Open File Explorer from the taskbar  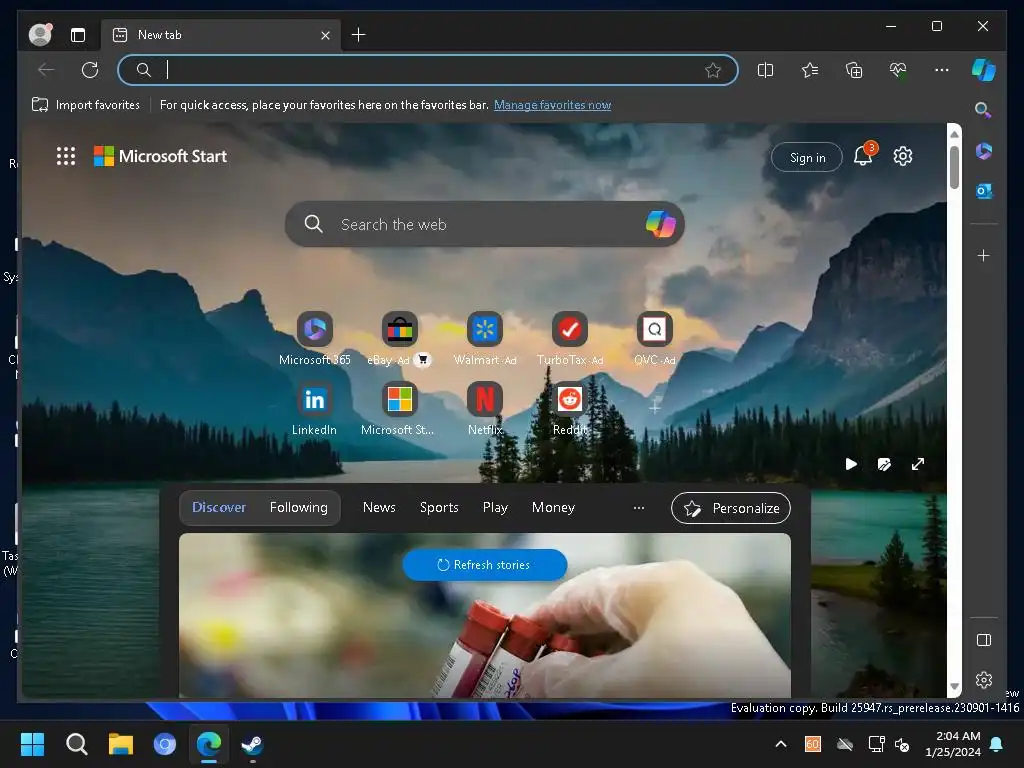coord(121,744)
